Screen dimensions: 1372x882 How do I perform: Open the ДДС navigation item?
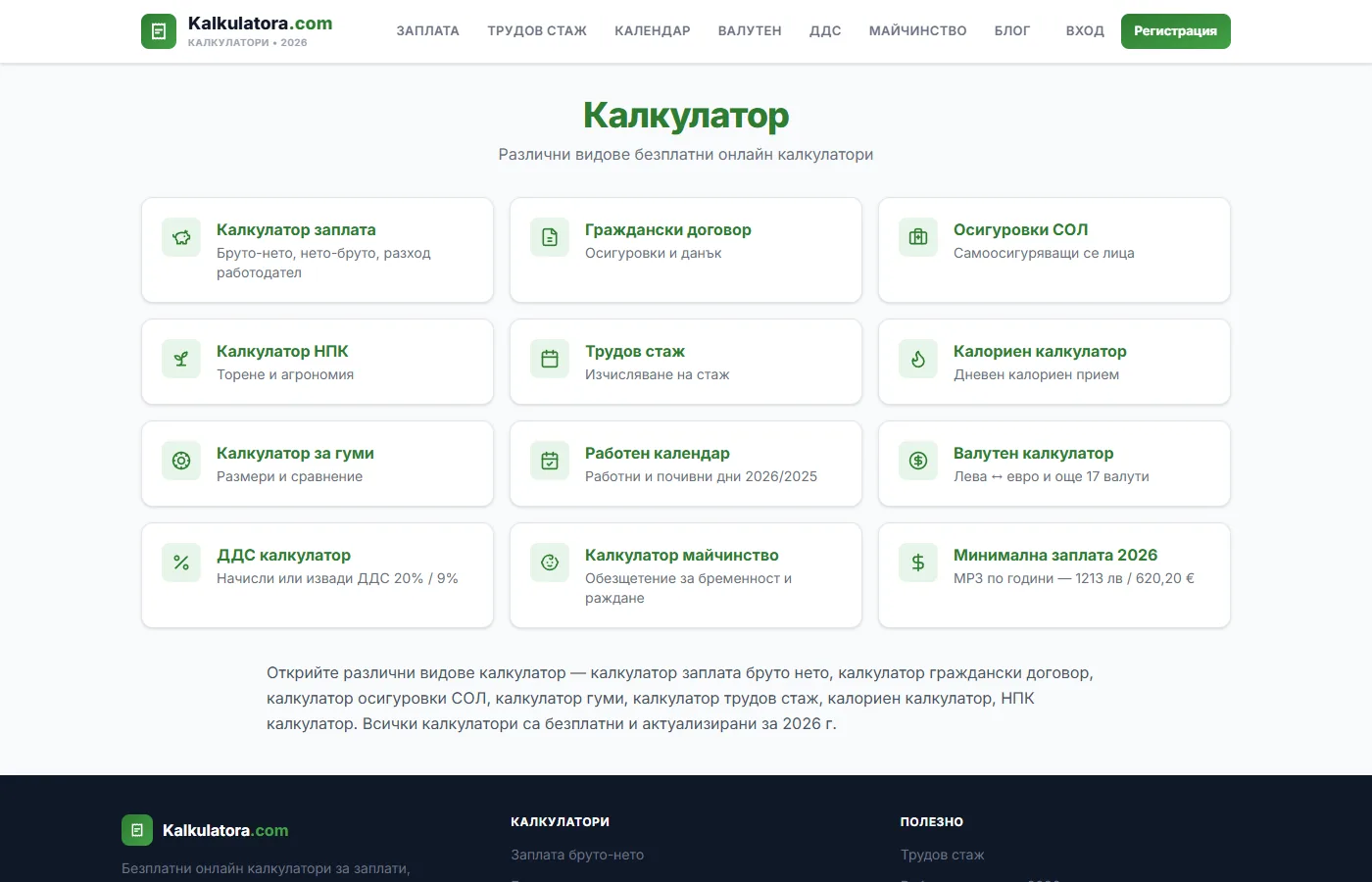click(x=825, y=31)
